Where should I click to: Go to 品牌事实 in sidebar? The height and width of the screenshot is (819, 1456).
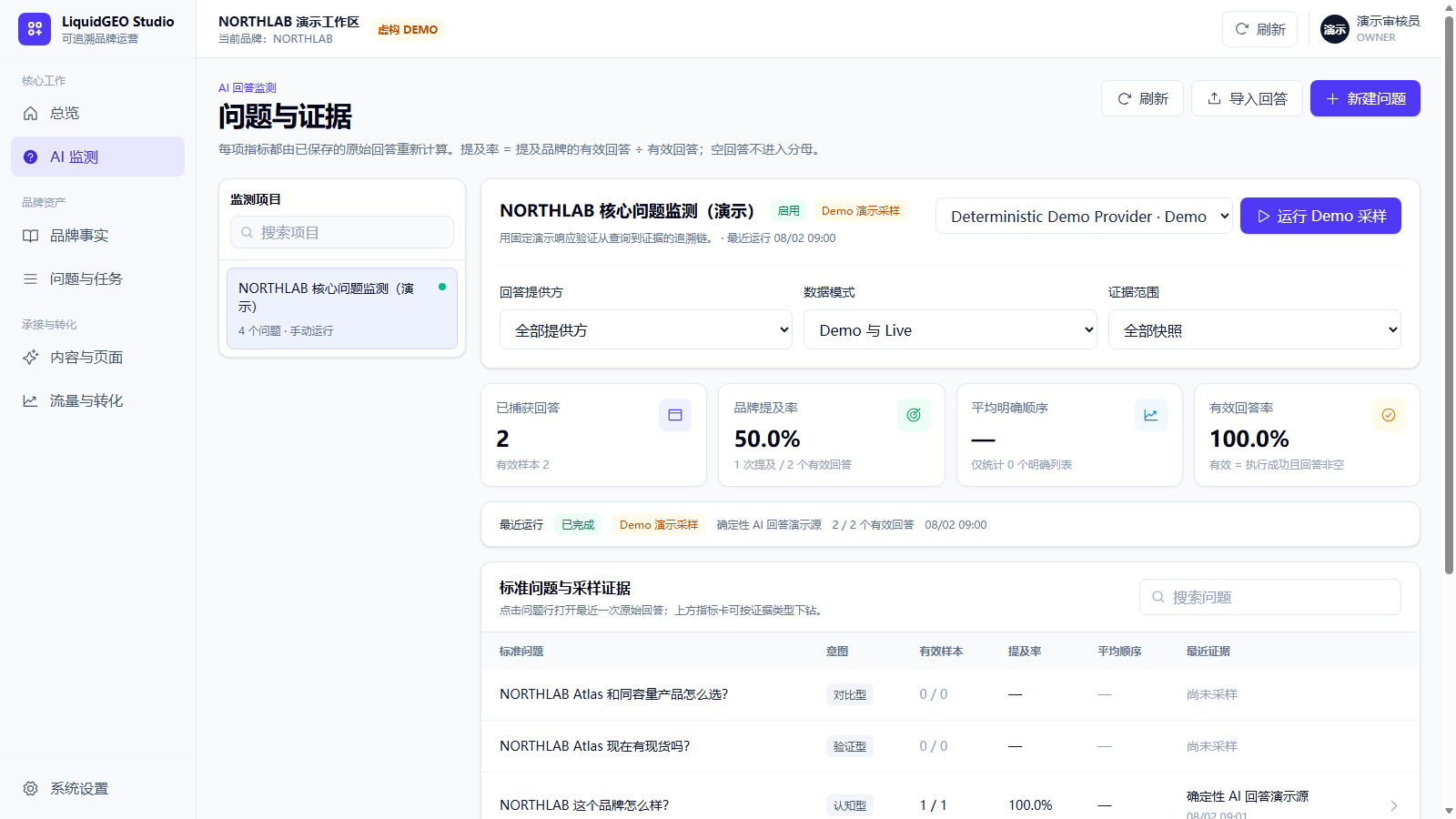[x=97, y=235]
